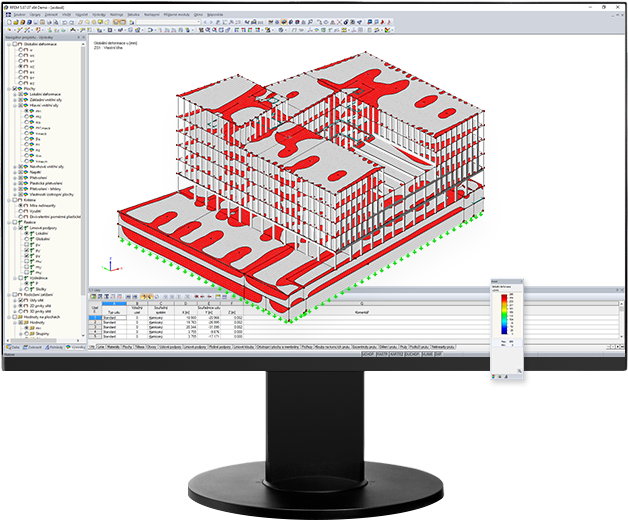Screen dimensions: 628x521
Task: Toggle the Kritéria checkbox
Action: click(15, 200)
